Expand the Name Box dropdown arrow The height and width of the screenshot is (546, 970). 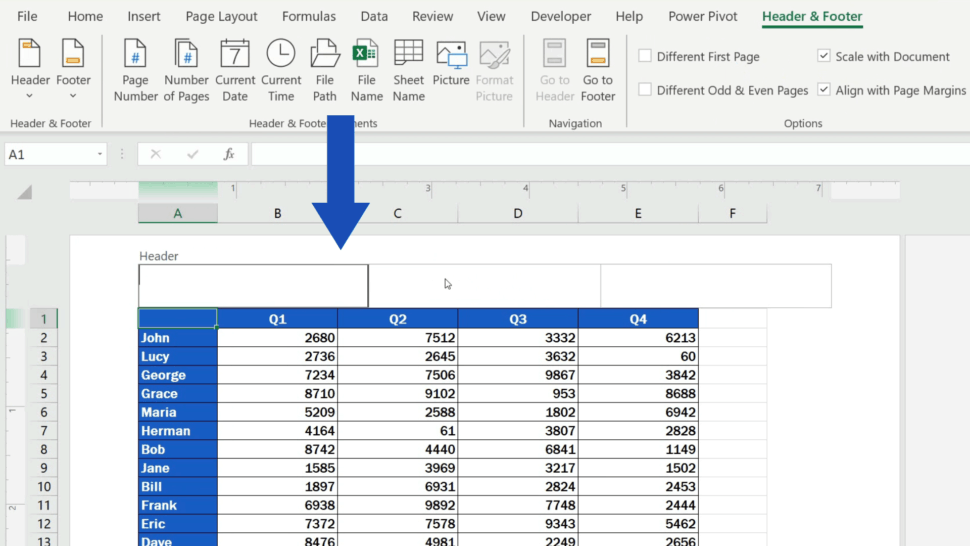[x=100, y=154]
